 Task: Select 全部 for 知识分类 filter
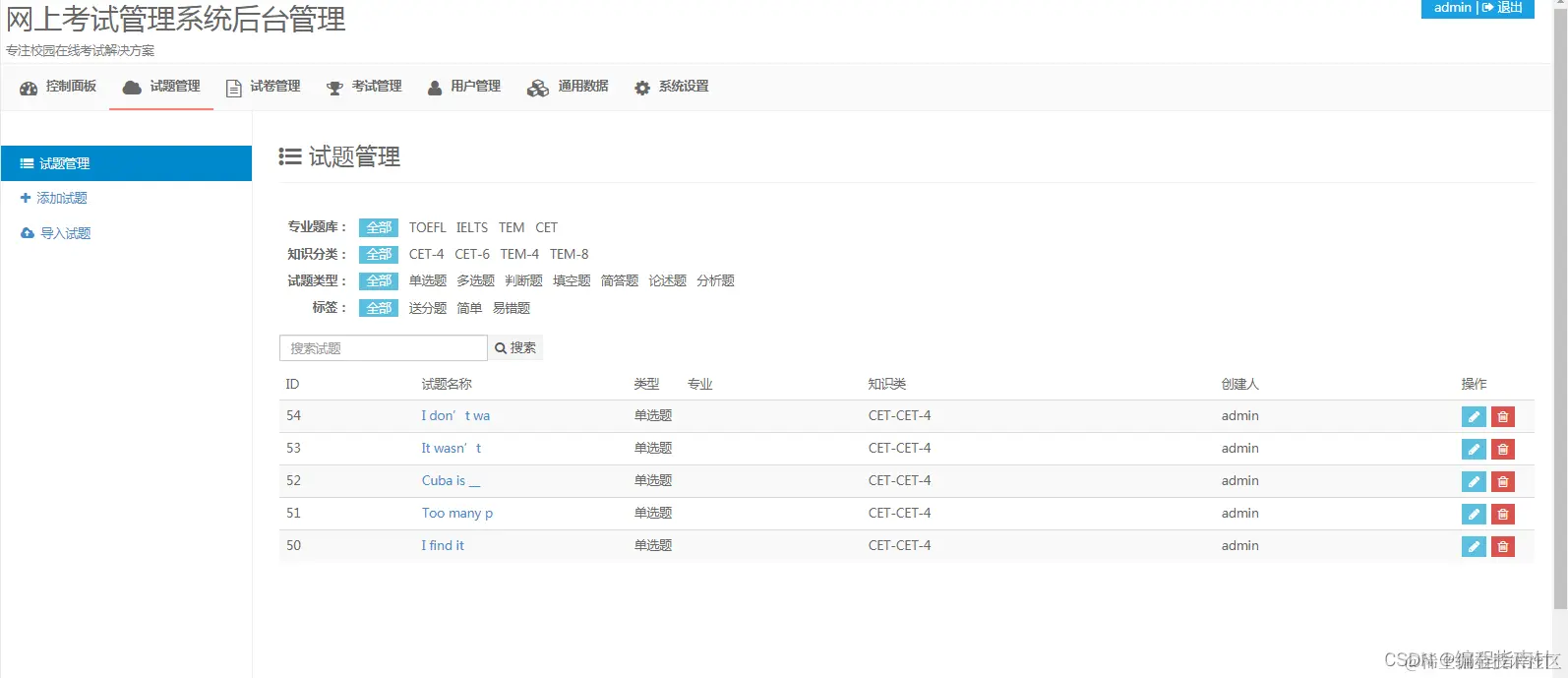click(379, 254)
